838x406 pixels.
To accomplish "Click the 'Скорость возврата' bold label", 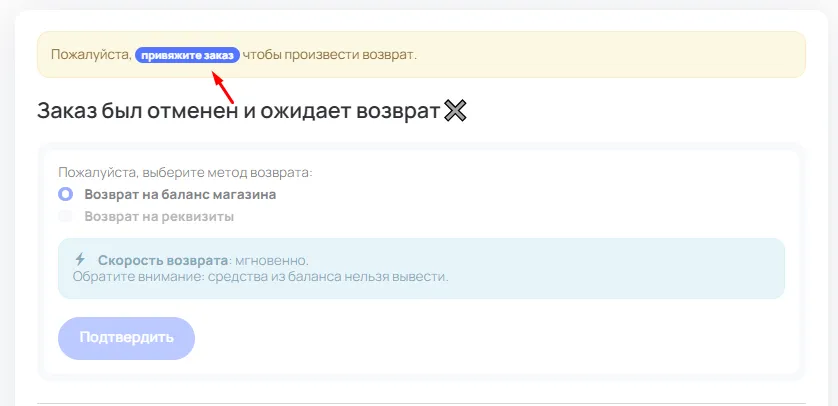I will [x=163, y=261].
